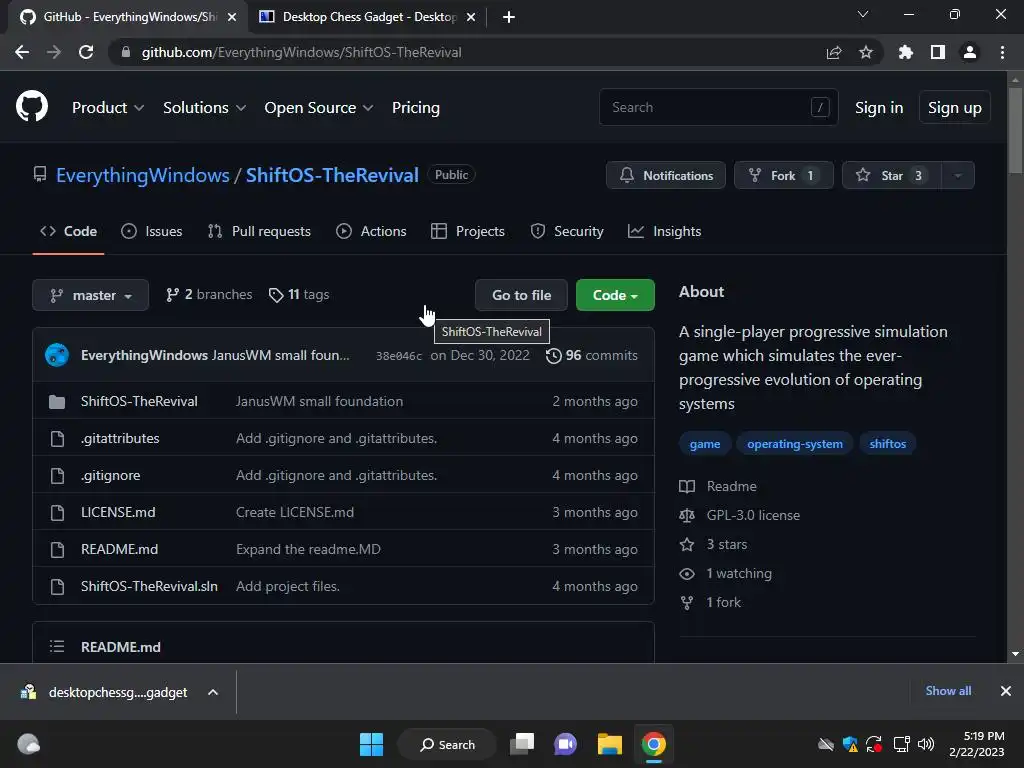The height and width of the screenshot is (768, 1024).
Task: Click Show all downloads
Action: 948,691
